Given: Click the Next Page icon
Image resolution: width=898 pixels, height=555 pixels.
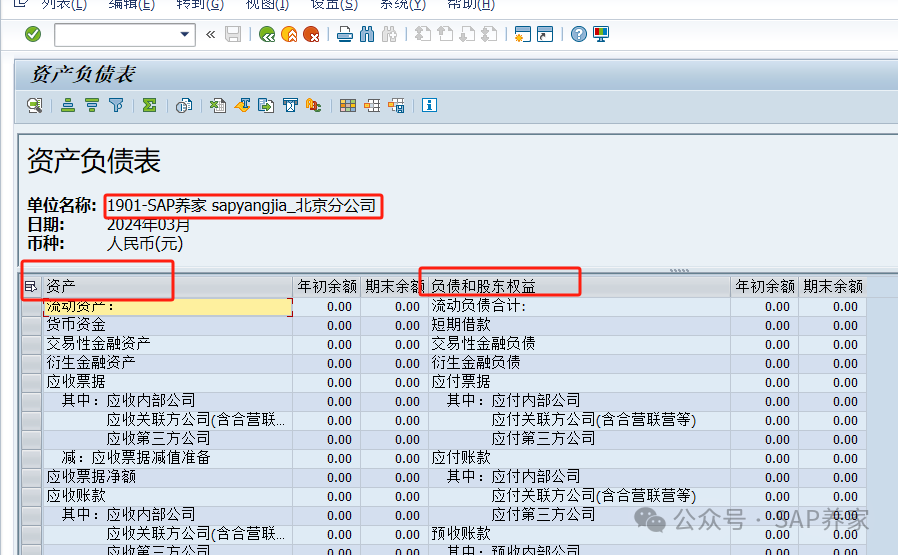Looking at the screenshot, I should (467, 34).
